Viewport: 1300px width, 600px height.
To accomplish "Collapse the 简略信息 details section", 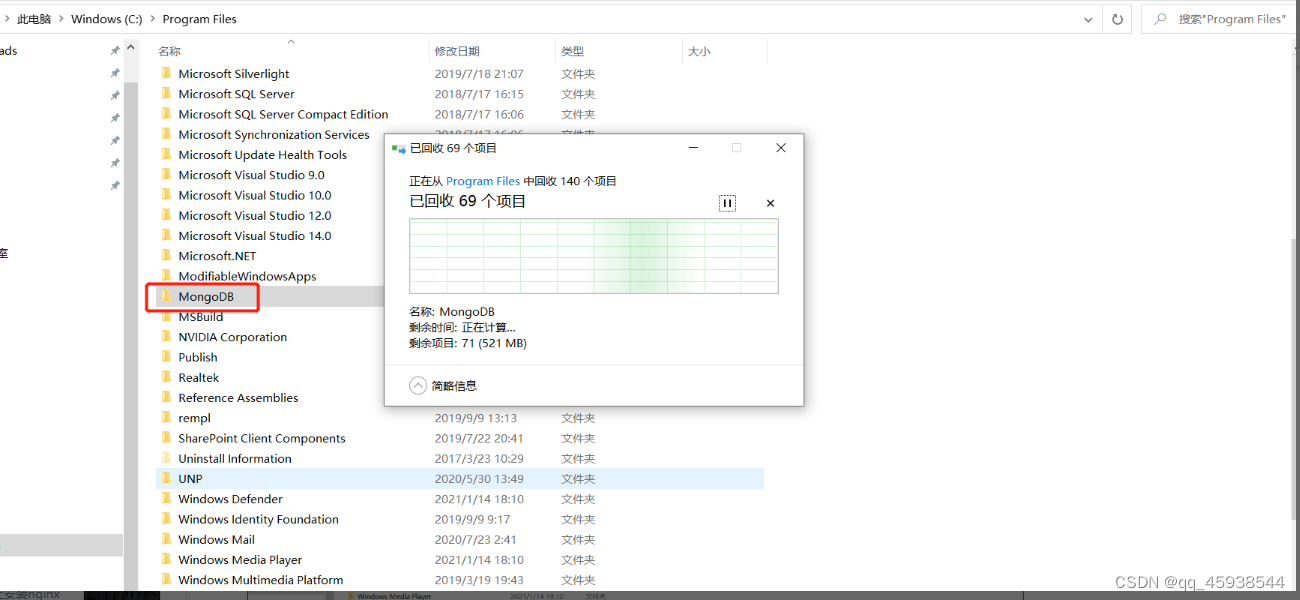I will click(418, 385).
